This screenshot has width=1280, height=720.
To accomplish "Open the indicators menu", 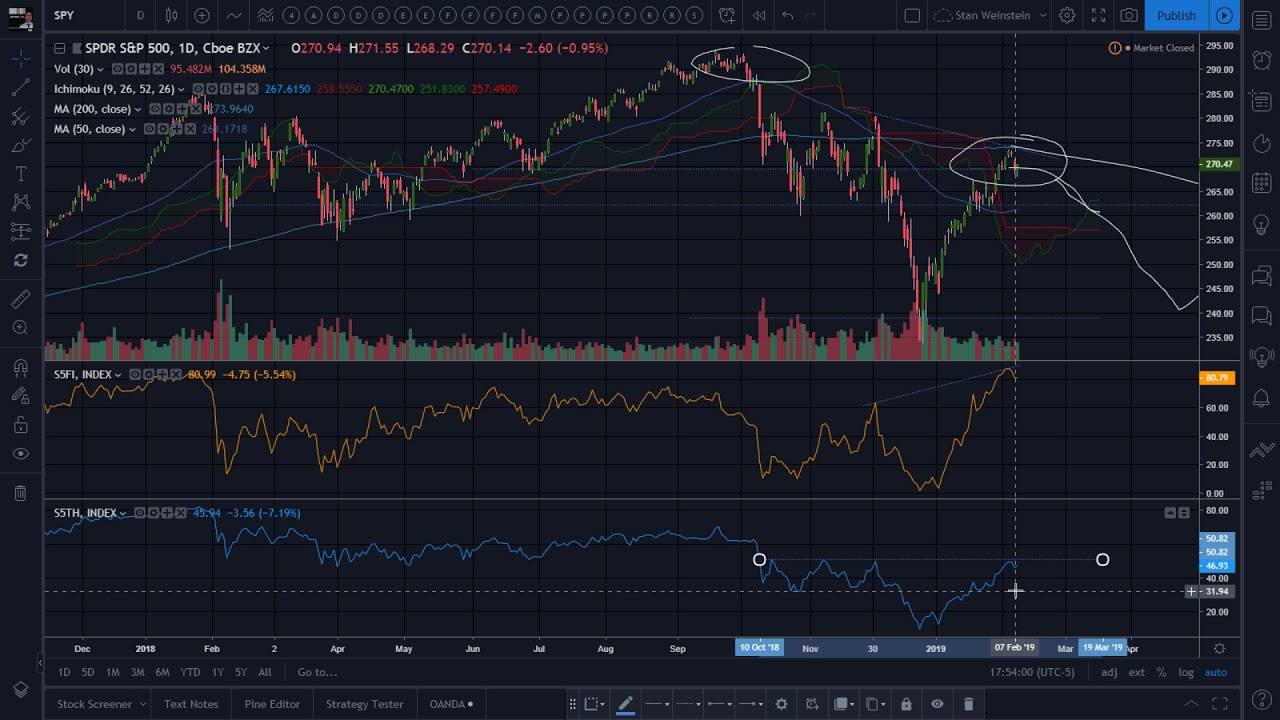I will 233,15.
